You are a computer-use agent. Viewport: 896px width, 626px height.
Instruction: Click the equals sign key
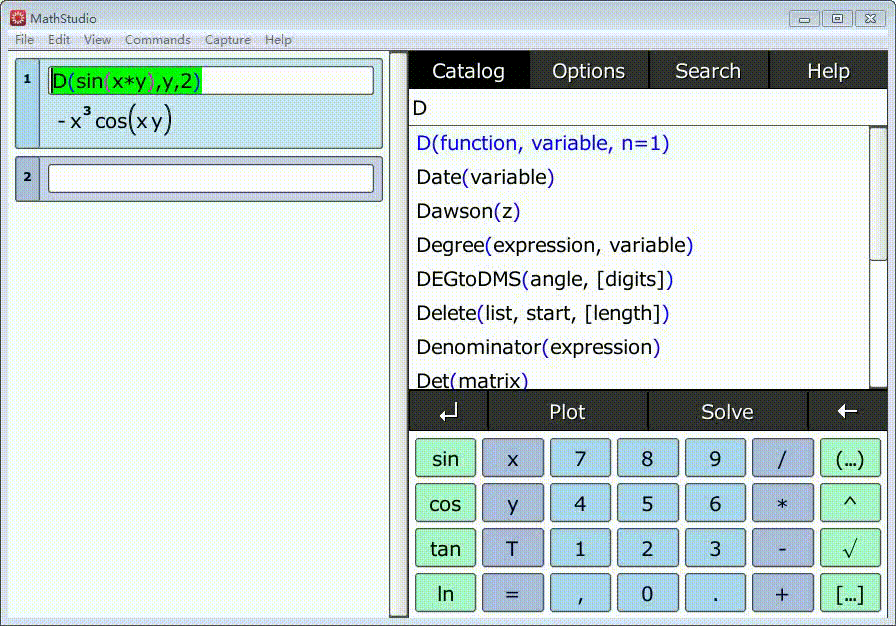(x=513, y=593)
